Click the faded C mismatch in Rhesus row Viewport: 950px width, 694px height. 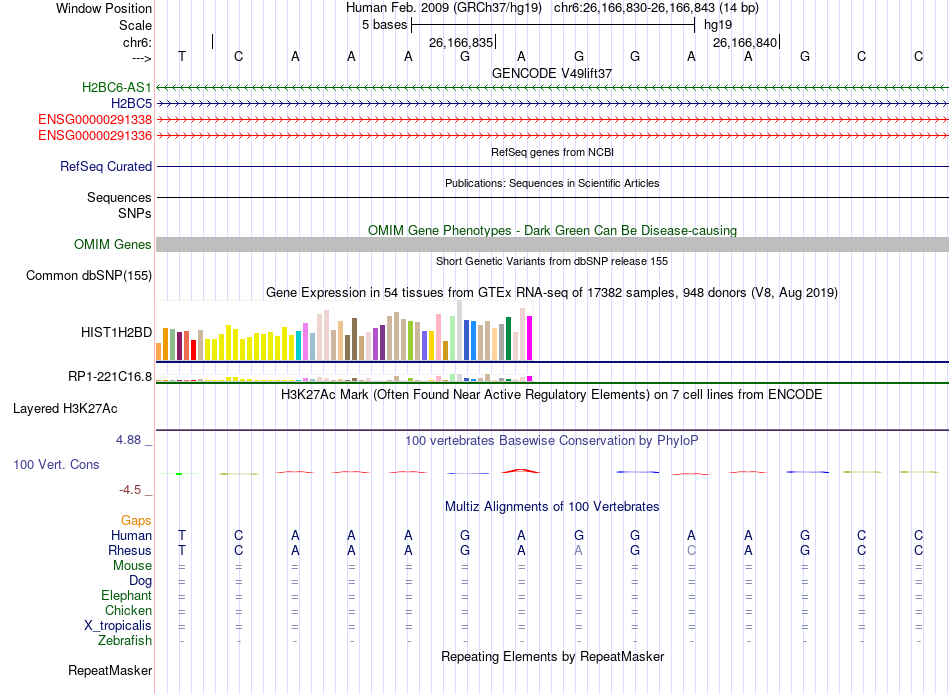691,550
